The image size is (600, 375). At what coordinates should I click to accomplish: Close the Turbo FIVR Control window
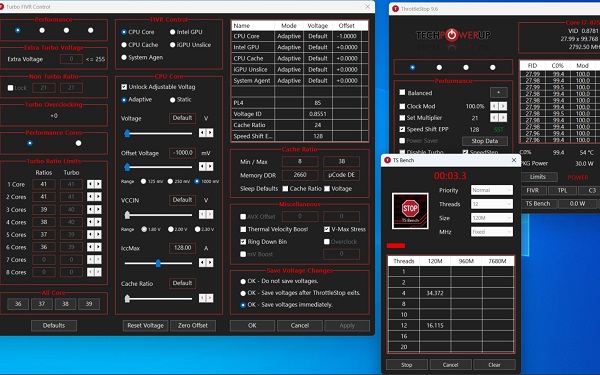pyautogui.click(x=368, y=7)
